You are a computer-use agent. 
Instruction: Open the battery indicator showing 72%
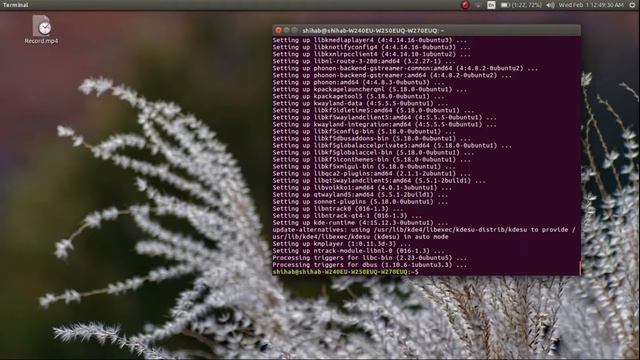pyautogui.click(x=521, y=5)
